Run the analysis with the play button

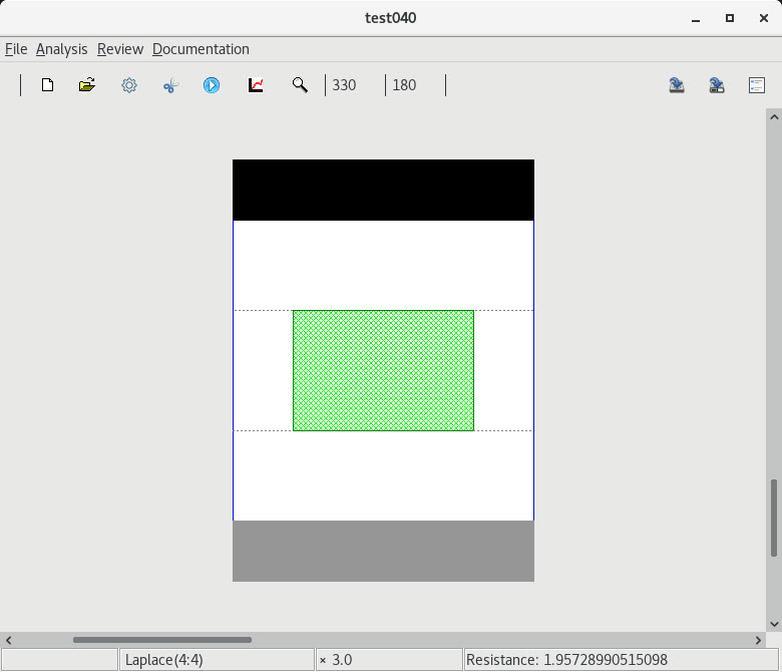tap(211, 85)
